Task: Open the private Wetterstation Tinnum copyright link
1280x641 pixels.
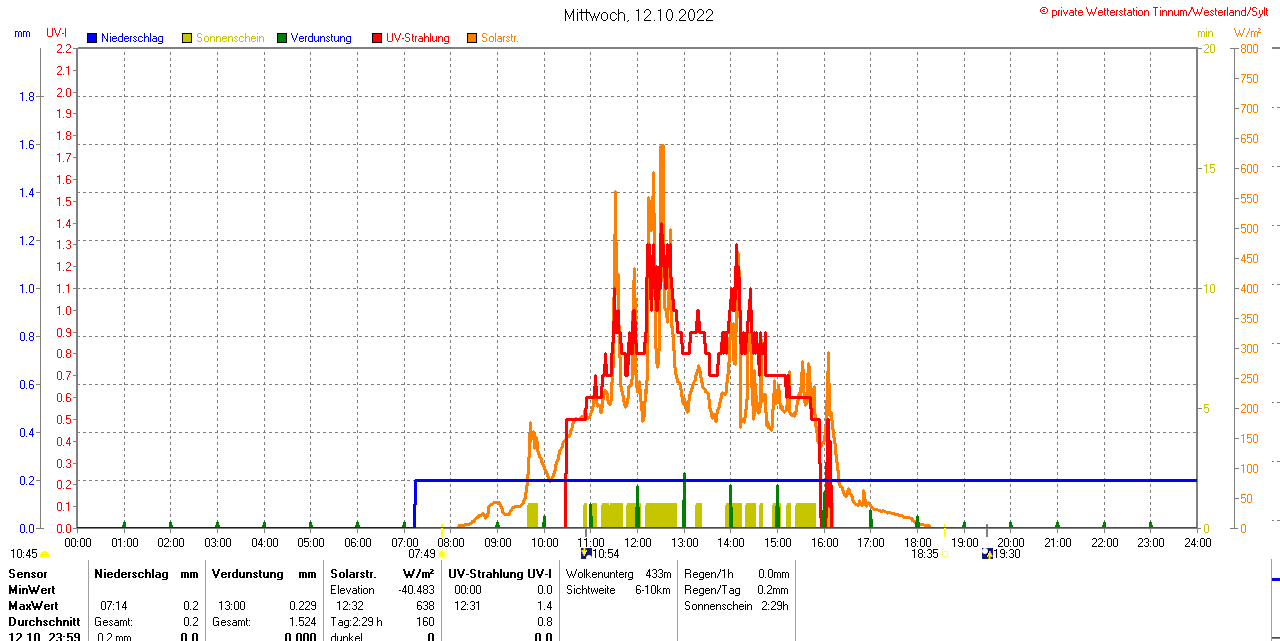Action: pyautogui.click(x=1158, y=12)
